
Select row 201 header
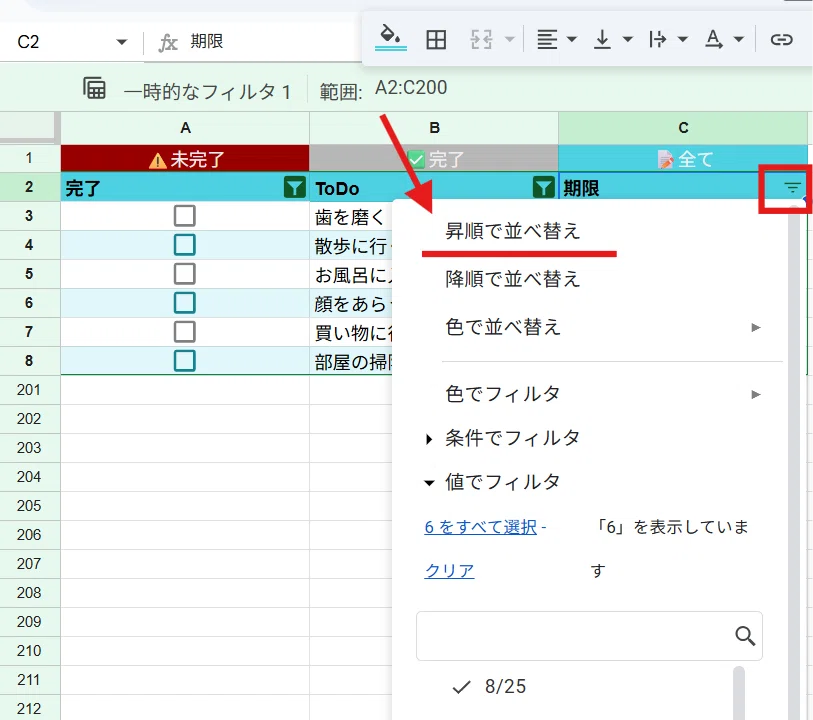click(x=30, y=390)
